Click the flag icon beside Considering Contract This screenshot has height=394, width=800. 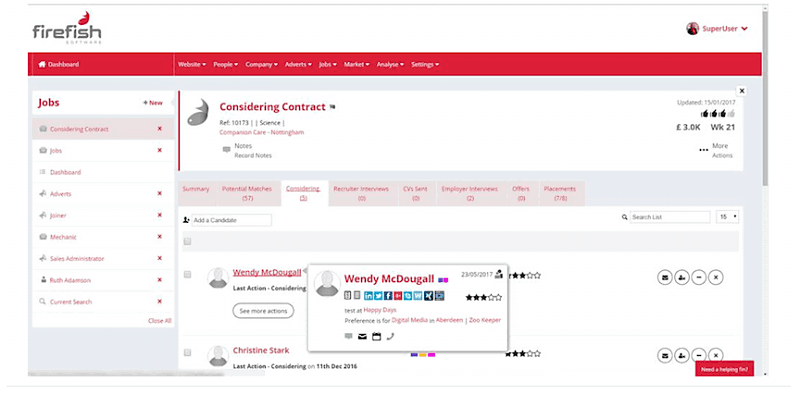[332, 108]
